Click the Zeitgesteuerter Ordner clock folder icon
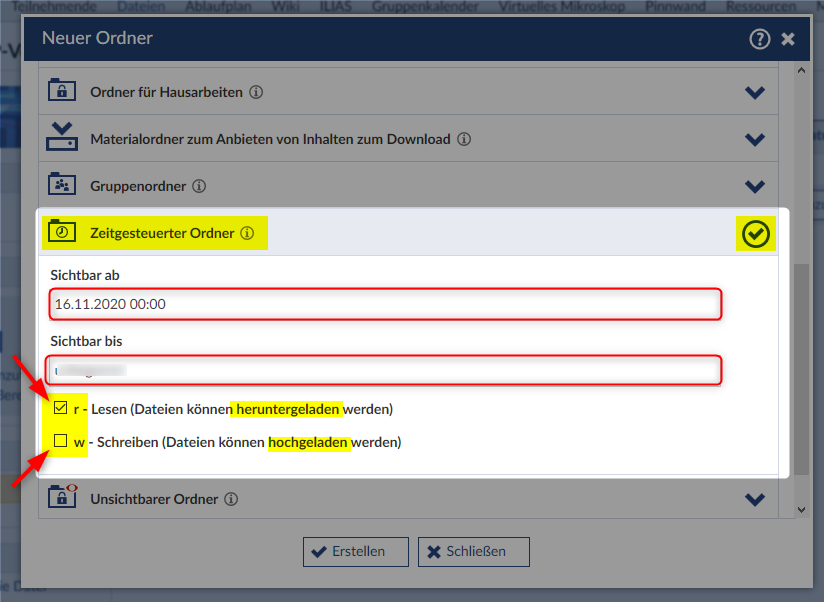824x602 pixels. (x=62, y=232)
